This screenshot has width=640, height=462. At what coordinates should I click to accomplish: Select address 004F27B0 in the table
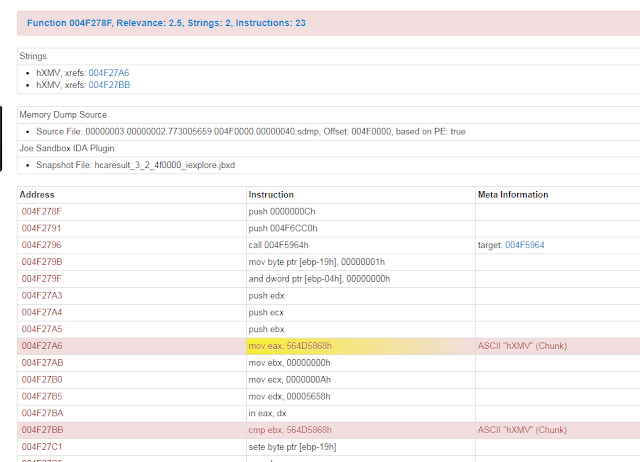[42, 380]
